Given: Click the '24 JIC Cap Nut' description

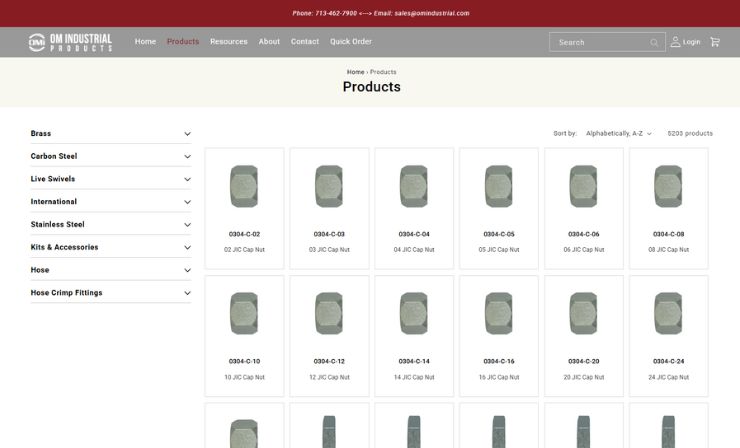Looking at the screenshot, I should 669,377.
